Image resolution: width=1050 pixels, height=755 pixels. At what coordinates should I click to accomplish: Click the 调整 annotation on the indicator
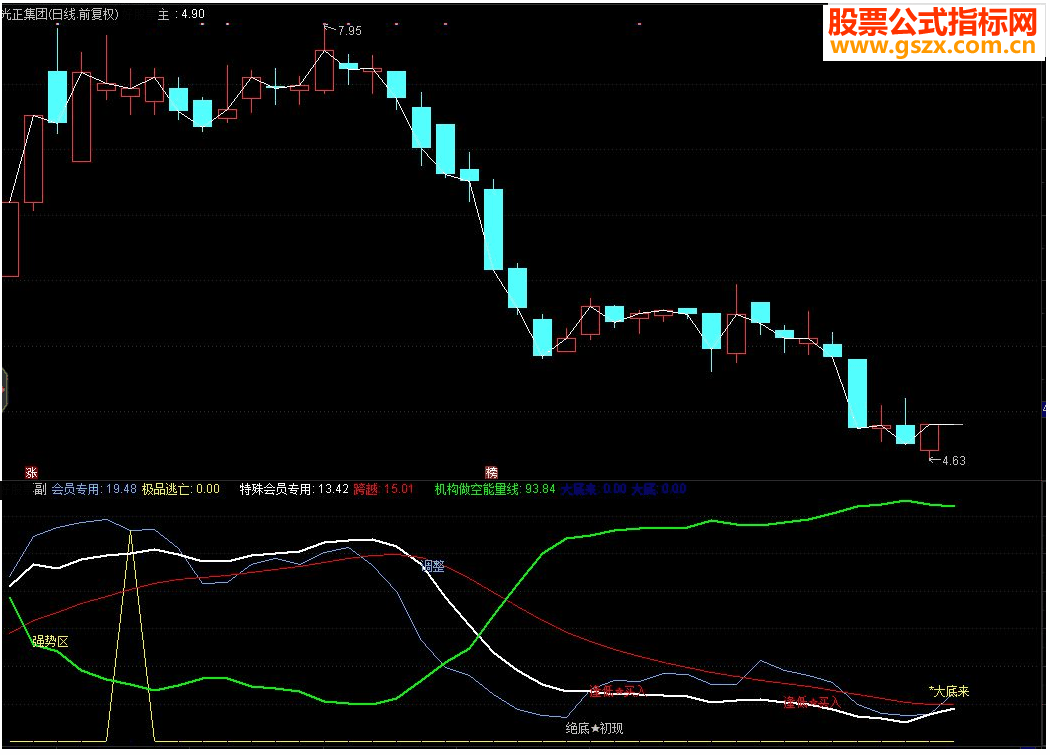(x=434, y=566)
